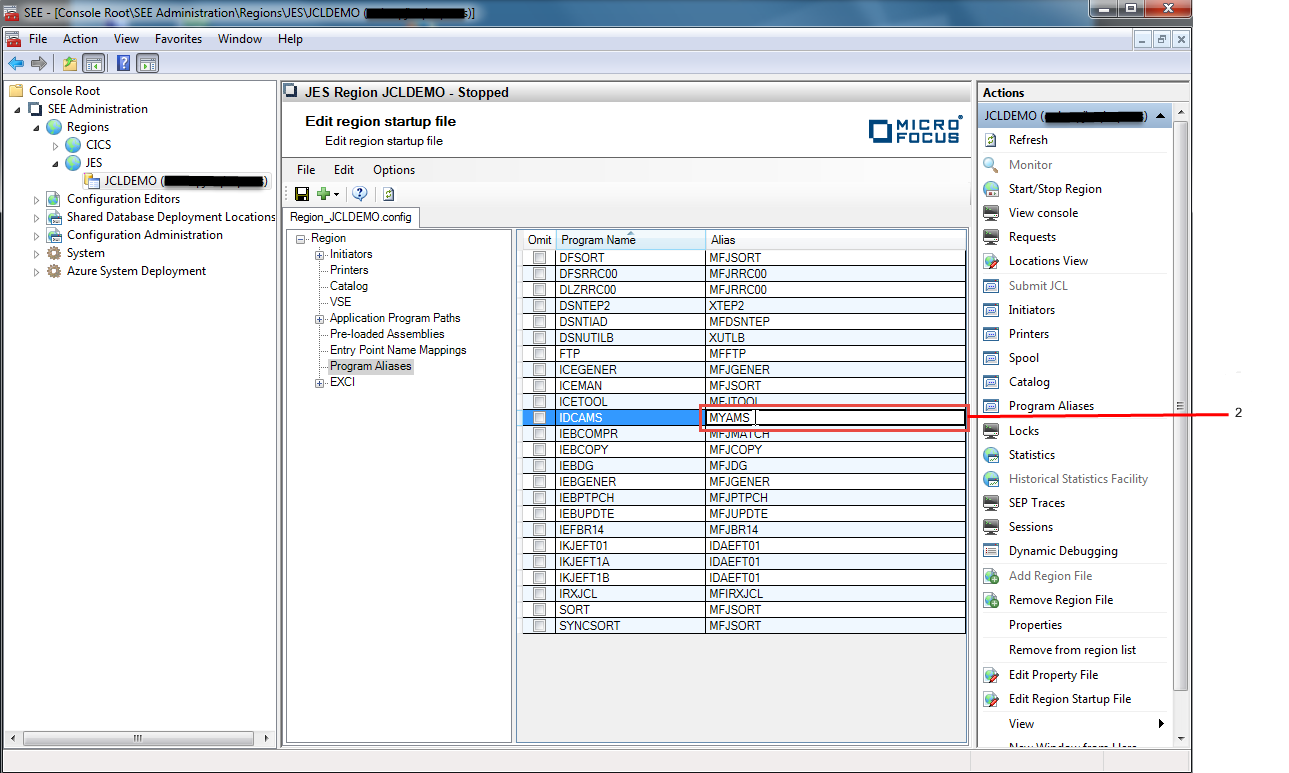Click Start/Stop Region action icon

[x=991, y=189]
